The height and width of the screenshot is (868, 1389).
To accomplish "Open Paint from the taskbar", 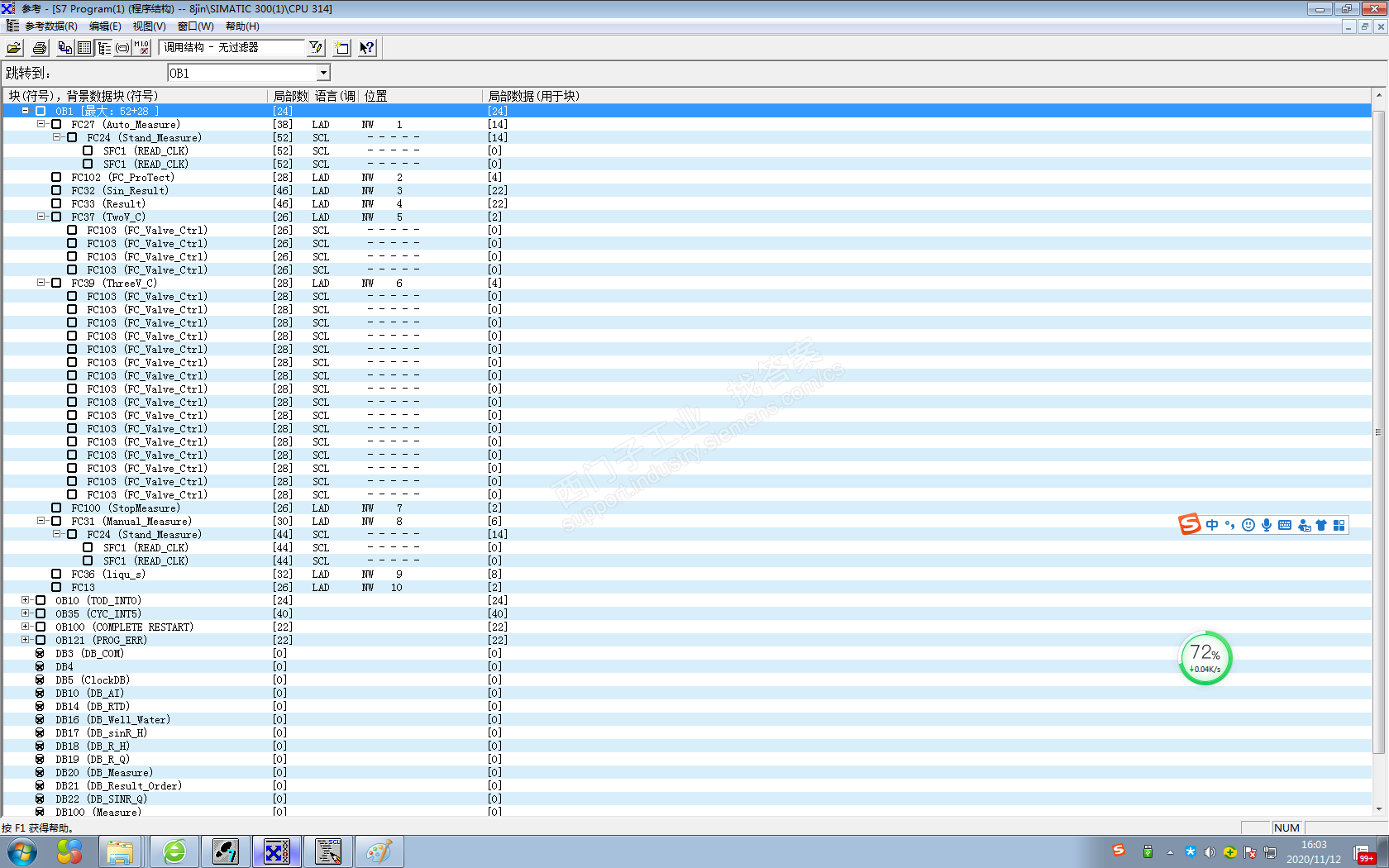I will (379, 851).
